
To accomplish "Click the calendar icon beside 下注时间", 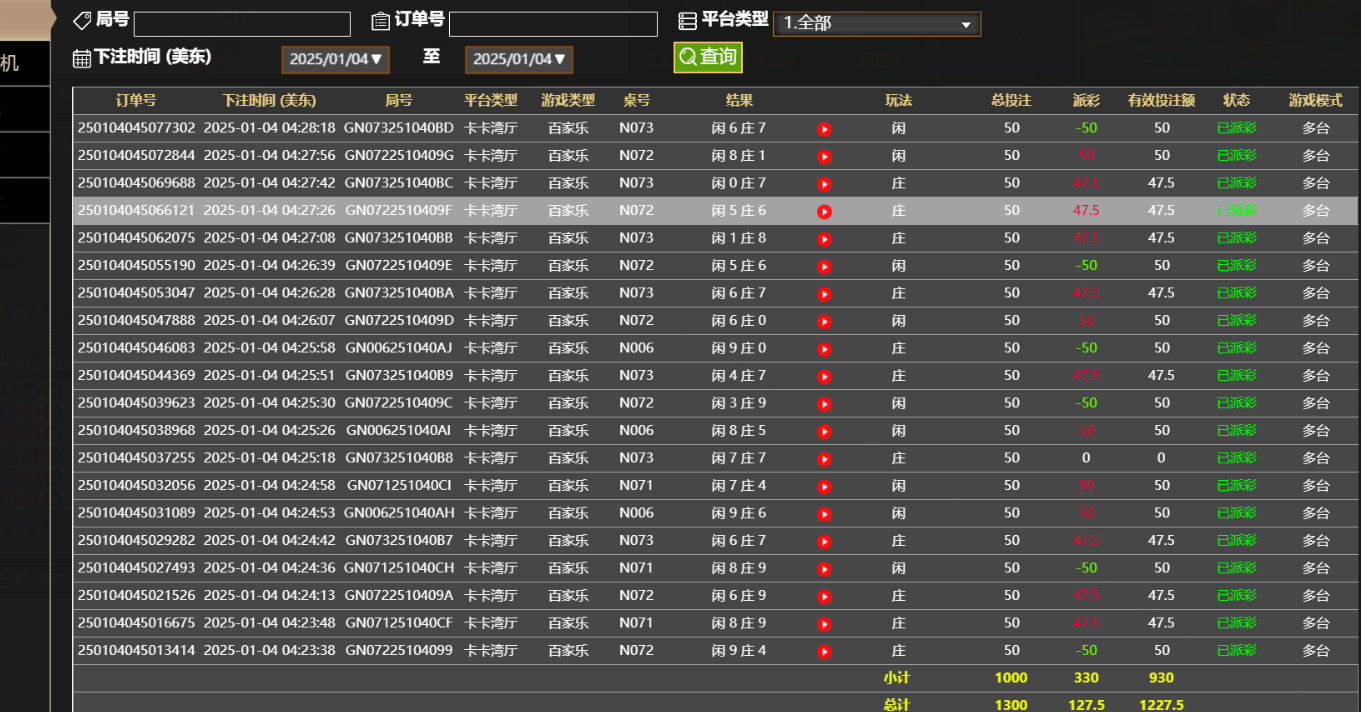I will (82, 58).
